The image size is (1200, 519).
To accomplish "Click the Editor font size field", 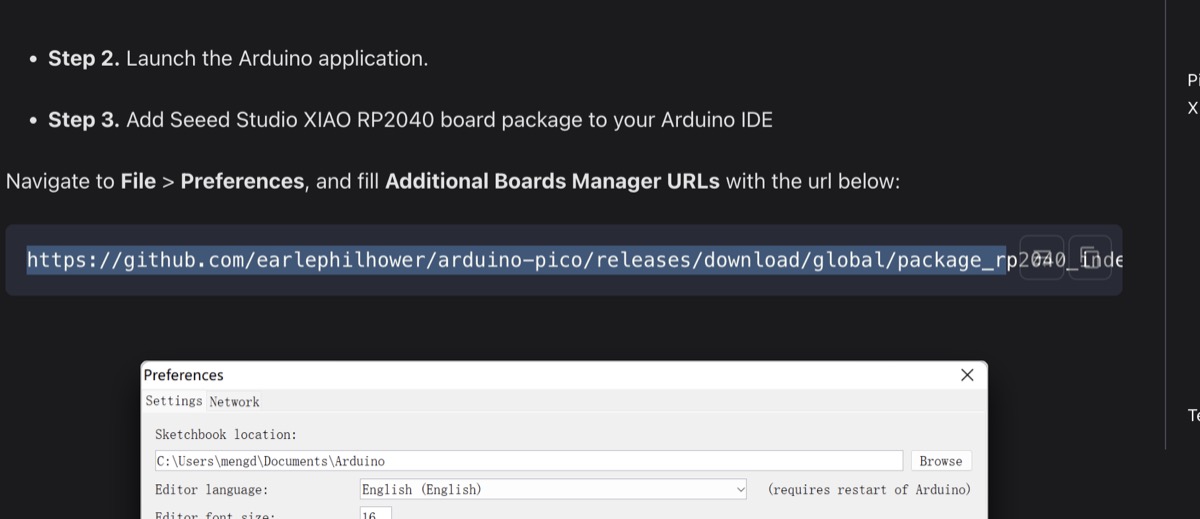I will click(x=375, y=514).
